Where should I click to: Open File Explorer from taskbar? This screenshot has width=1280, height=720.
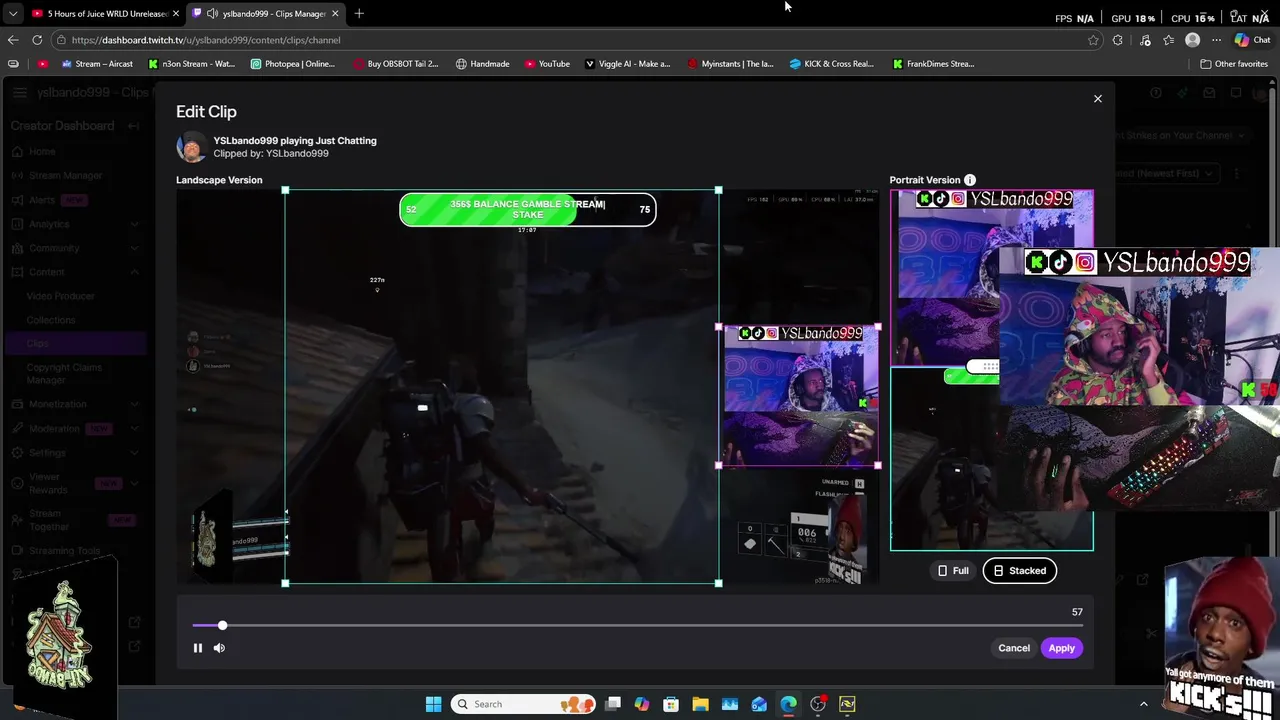point(700,704)
